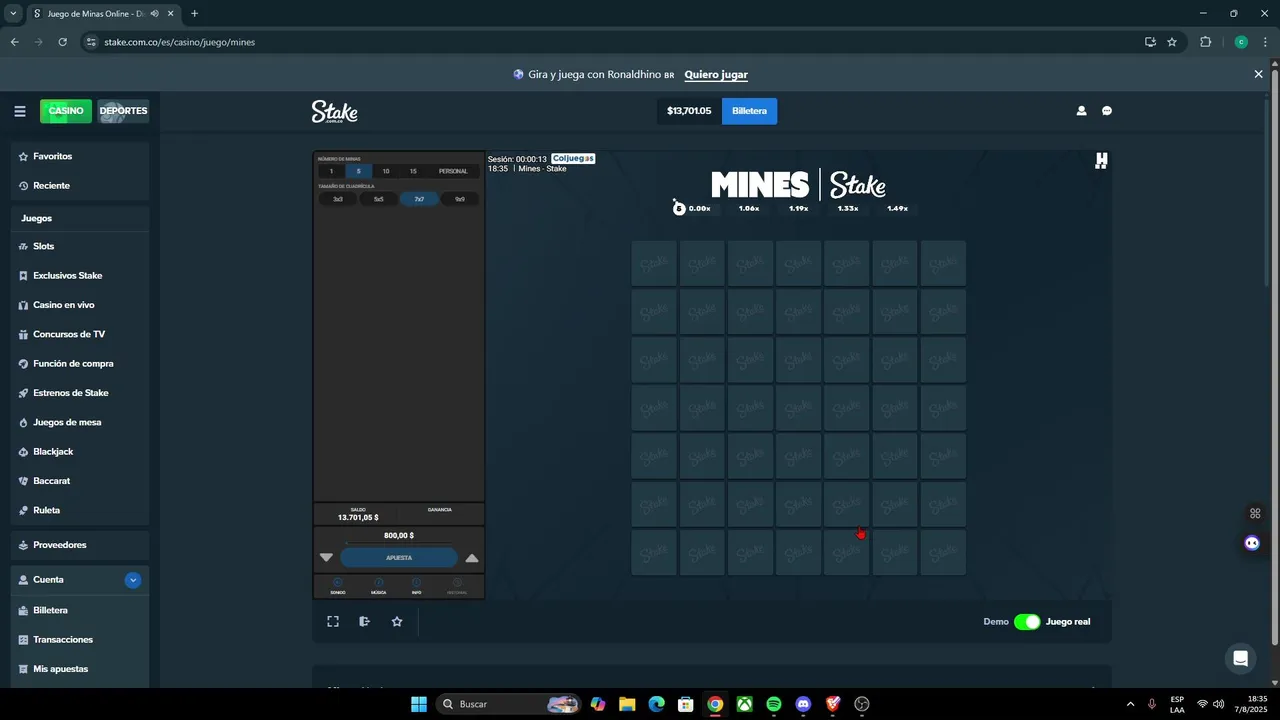The height and width of the screenshot is (720, 1280).
Task: Open Blackjack in sidebar
Action: [x=80, y=452]
